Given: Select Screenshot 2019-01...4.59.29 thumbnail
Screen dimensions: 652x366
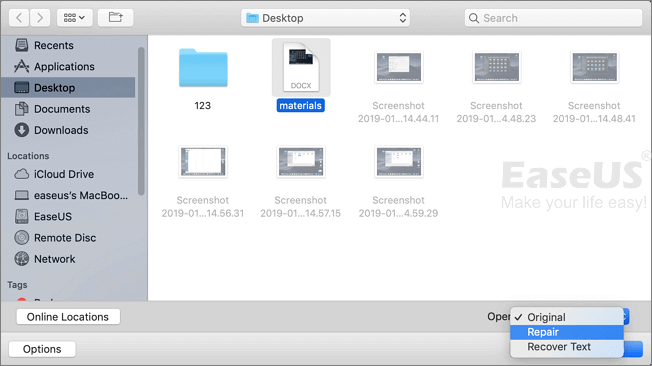Looking at the screenshot, I should tap(399, 162).
